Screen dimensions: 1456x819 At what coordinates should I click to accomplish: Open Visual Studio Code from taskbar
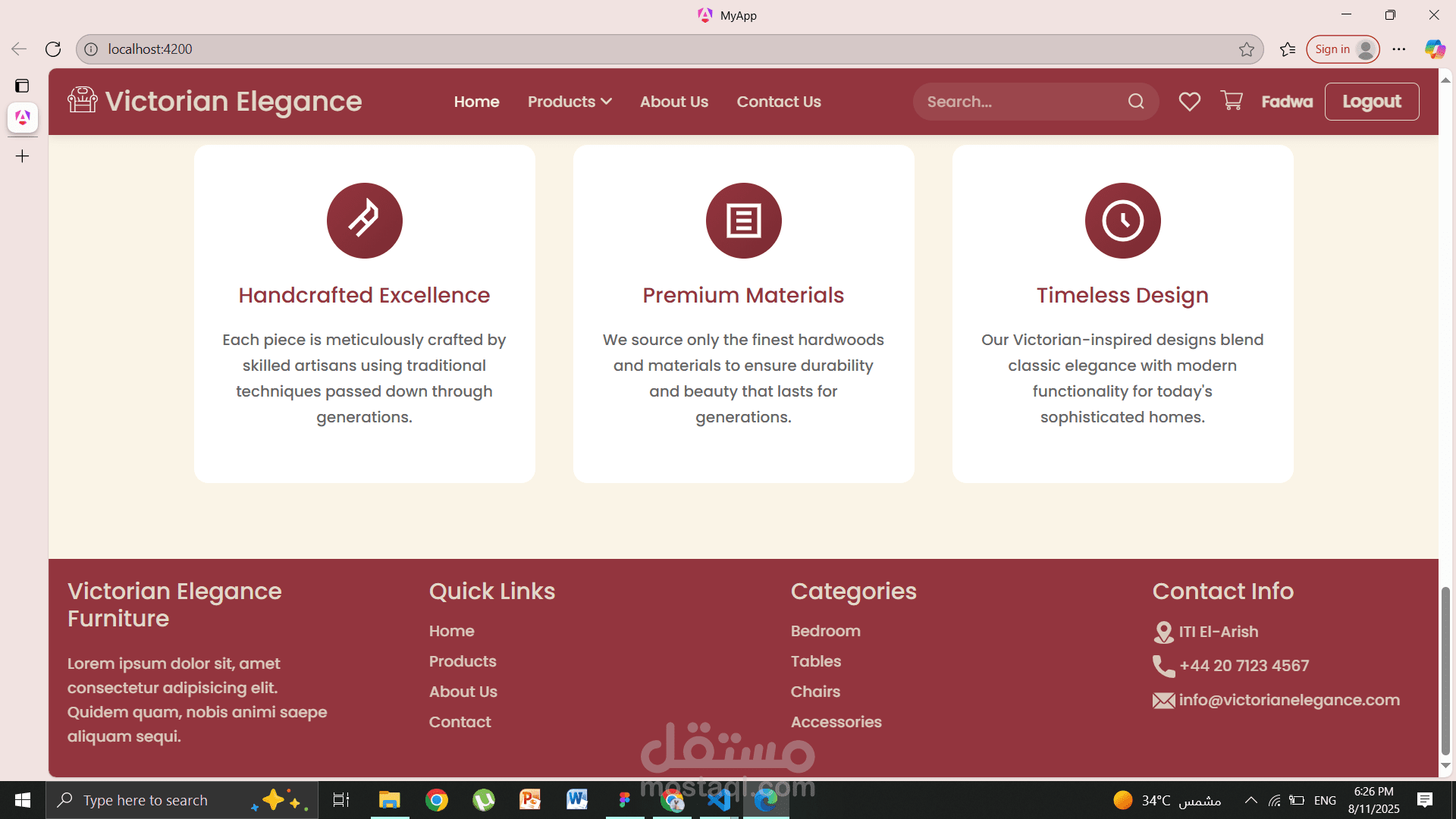pyautogui.click(x=718, y=800)
